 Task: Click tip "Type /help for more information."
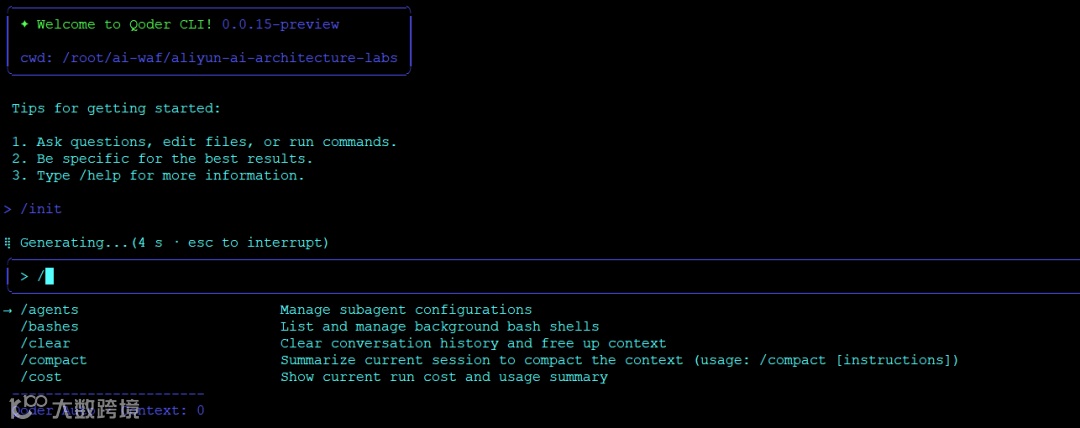170,175
